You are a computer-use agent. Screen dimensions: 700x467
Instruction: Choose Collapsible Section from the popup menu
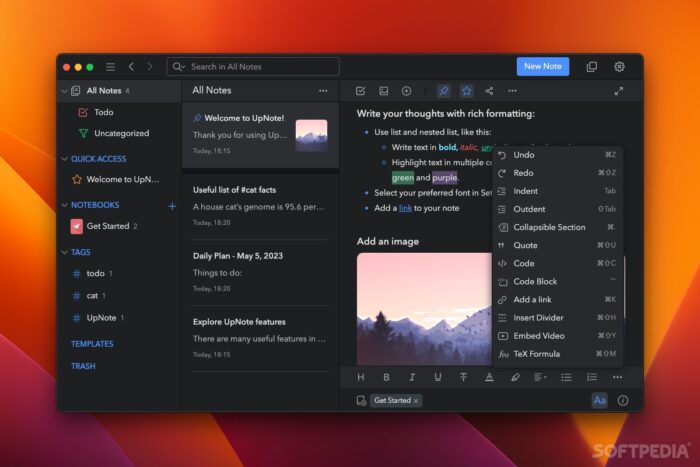click(549, 227)
